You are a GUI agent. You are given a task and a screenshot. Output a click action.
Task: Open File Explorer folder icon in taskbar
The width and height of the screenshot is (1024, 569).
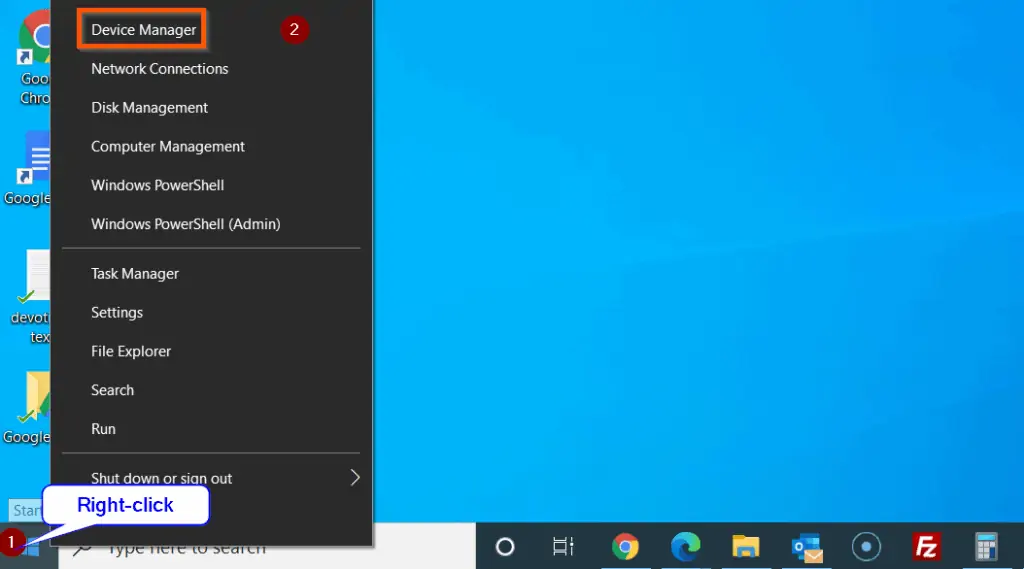[745, 546]
